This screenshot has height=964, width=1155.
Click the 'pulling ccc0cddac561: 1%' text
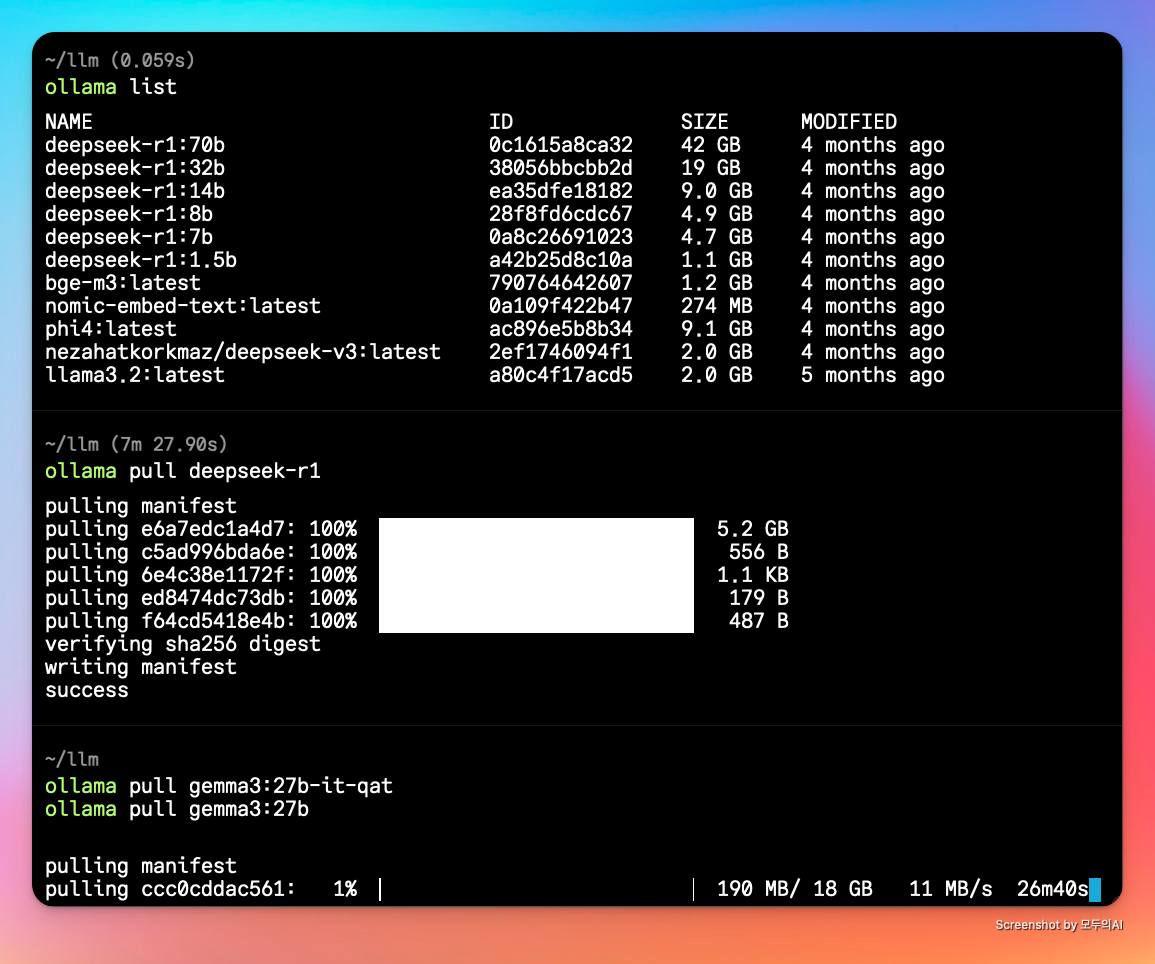(x=201, y=889)
